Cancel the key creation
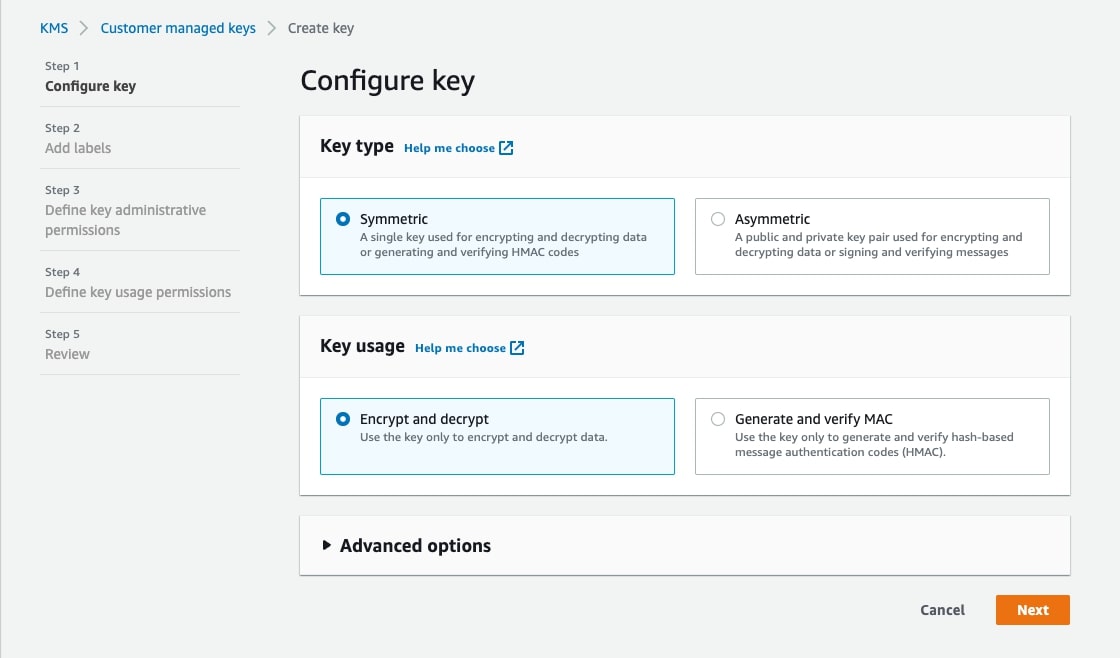Image resolution: width=1120 pixels, height=658 pixels. (942, 610)
